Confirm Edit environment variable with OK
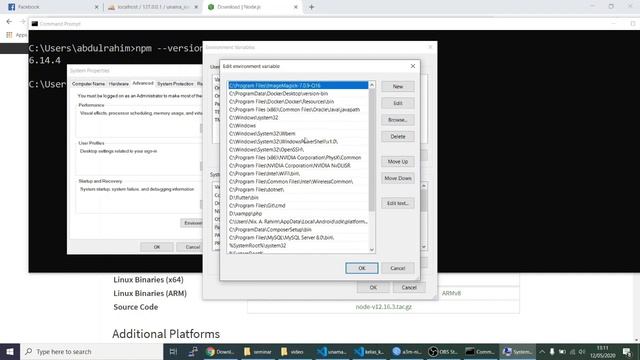 coord(362,268)
